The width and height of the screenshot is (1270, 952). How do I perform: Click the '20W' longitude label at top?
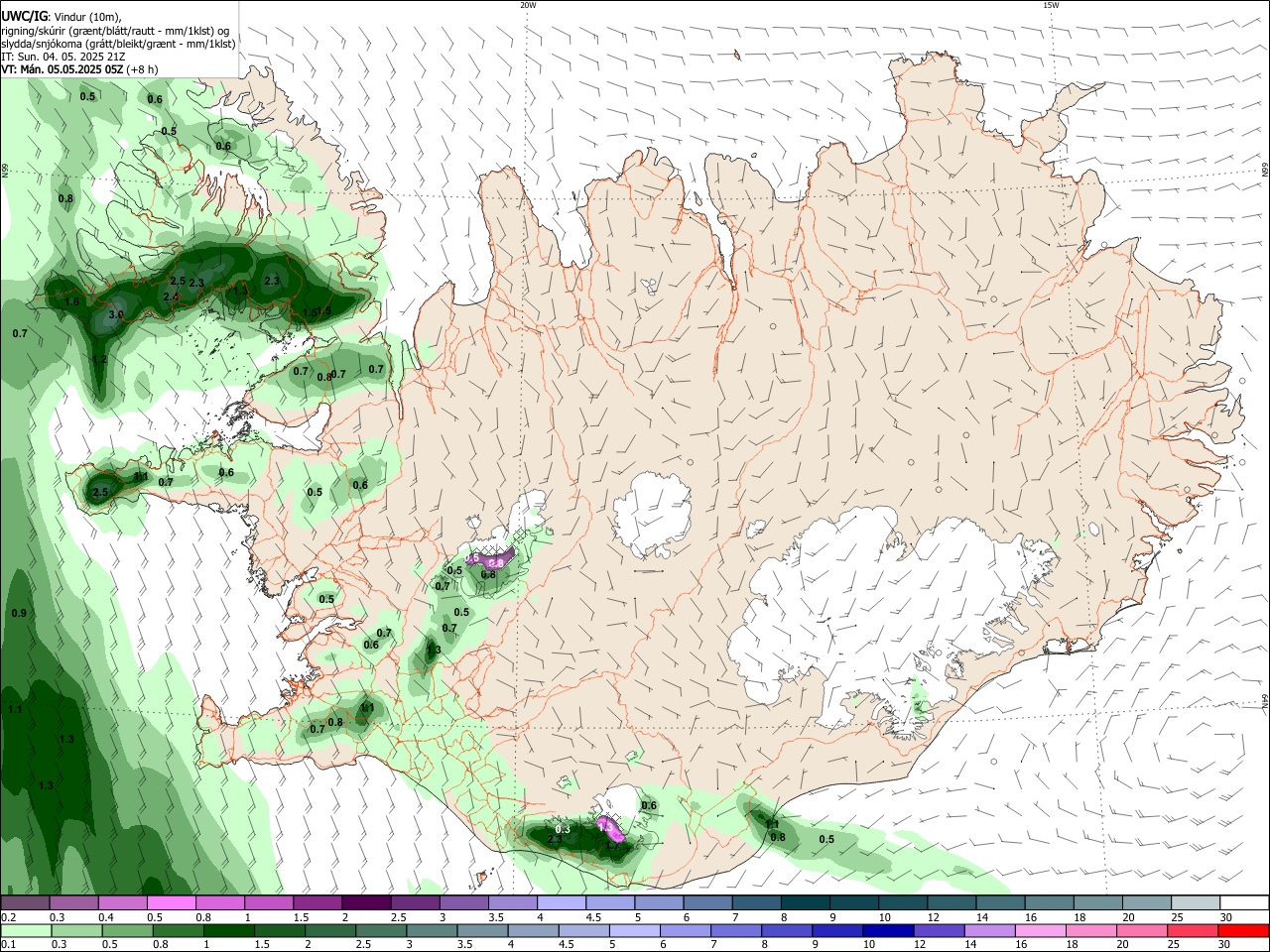click(x=528, y=5)
